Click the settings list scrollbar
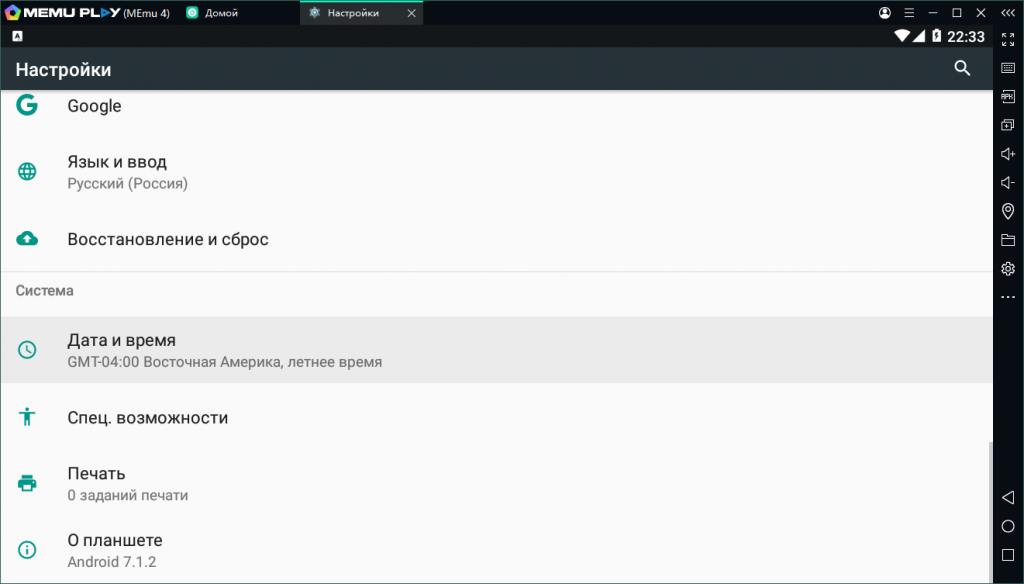Image resolution: width=1024 pixels, height=584 pixels. [x=990, y=511]
